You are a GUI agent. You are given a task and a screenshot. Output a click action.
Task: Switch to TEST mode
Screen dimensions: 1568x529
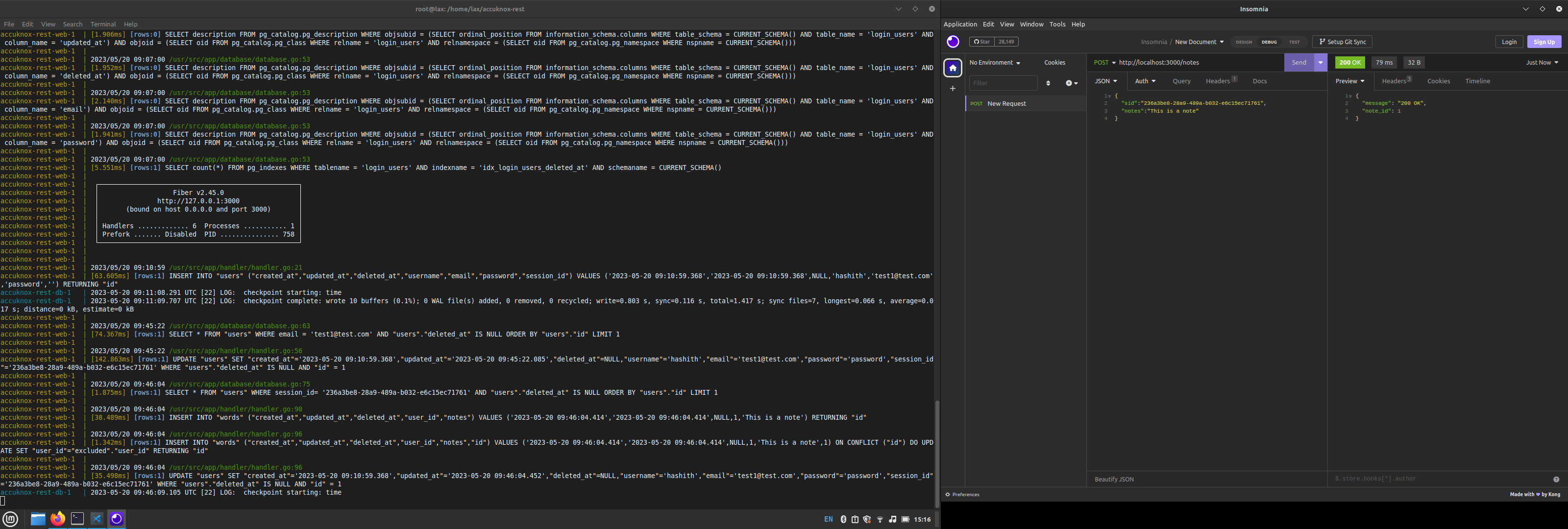click(x=1294, y=42)
